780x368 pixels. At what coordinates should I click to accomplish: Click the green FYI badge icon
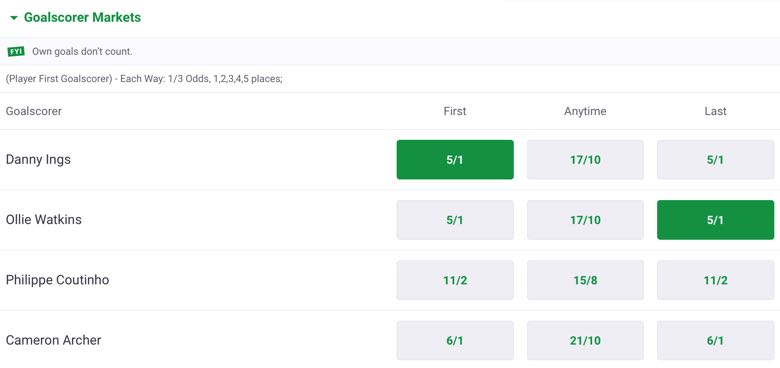16,51
